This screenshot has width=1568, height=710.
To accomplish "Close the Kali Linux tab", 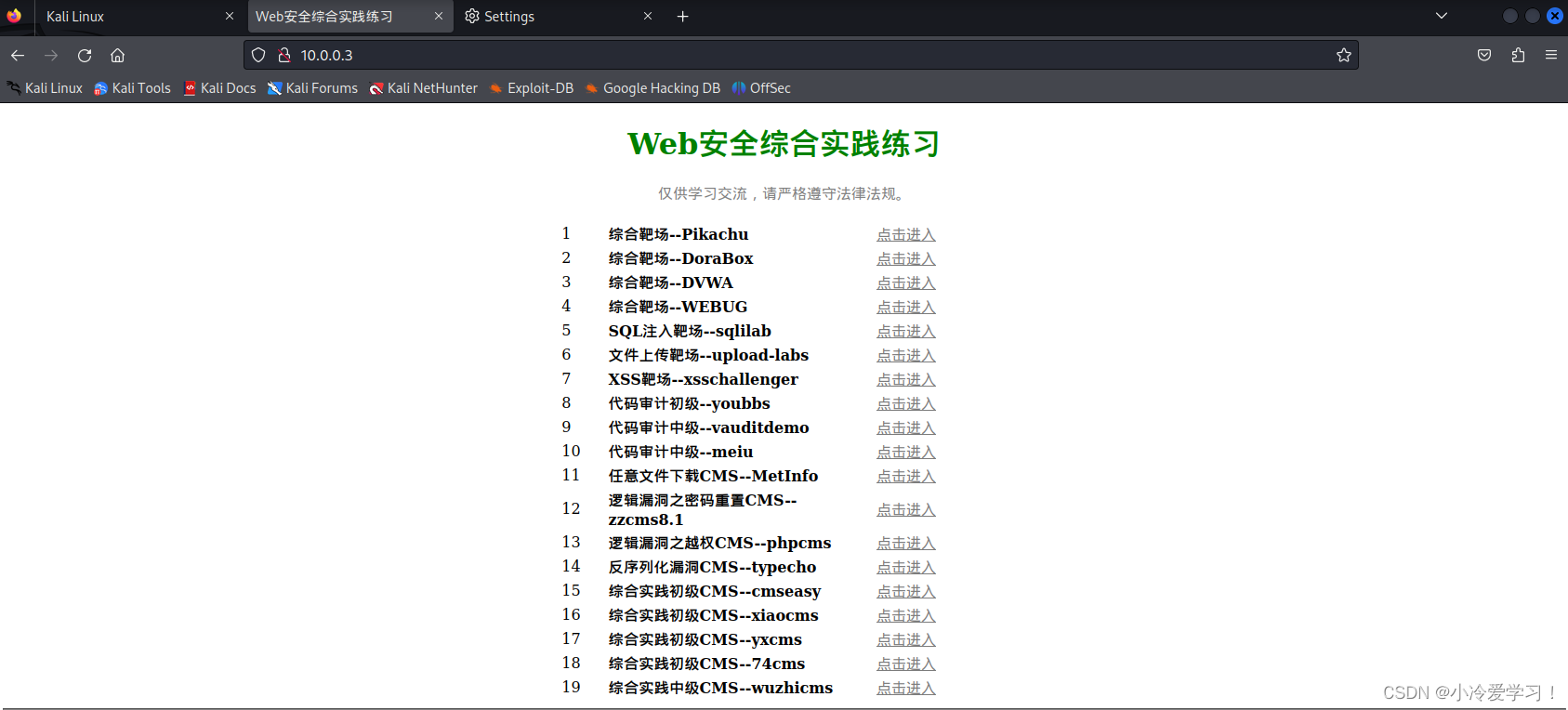I will (230, 16).
